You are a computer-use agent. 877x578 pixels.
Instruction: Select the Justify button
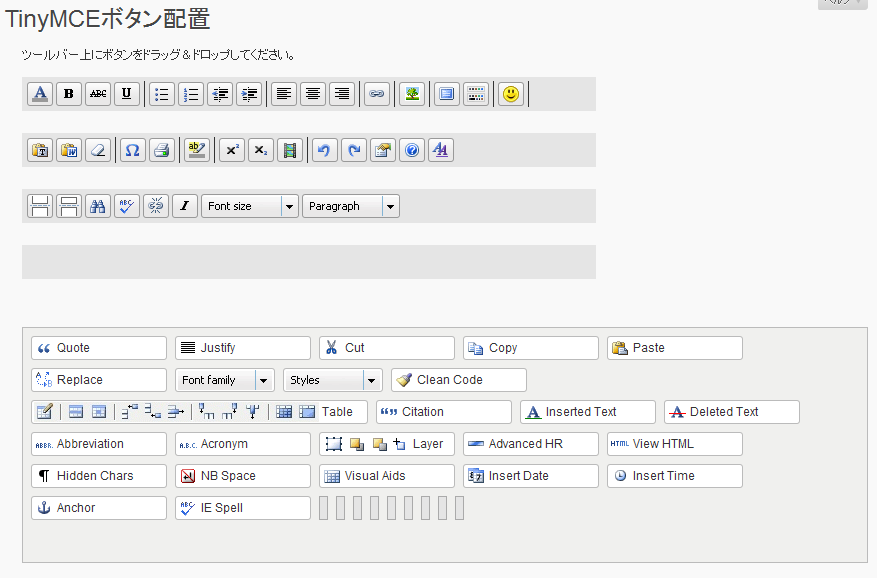243,348
